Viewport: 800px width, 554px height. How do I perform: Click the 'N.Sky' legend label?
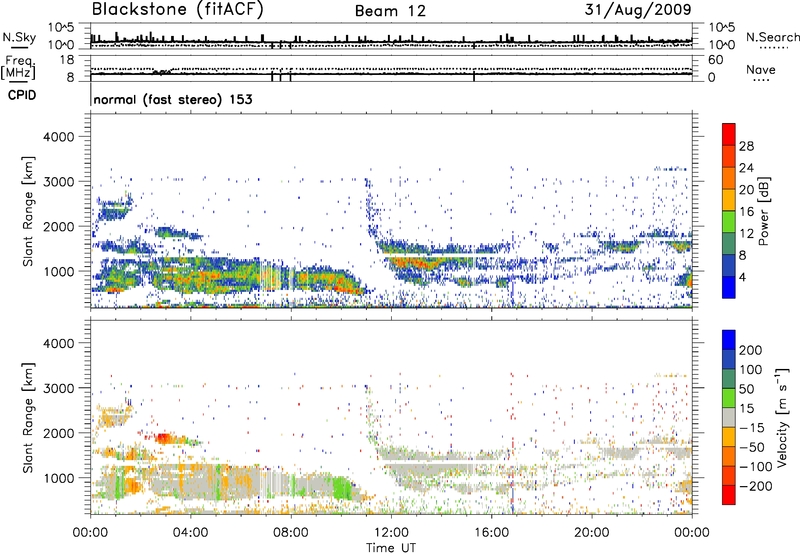19,37
